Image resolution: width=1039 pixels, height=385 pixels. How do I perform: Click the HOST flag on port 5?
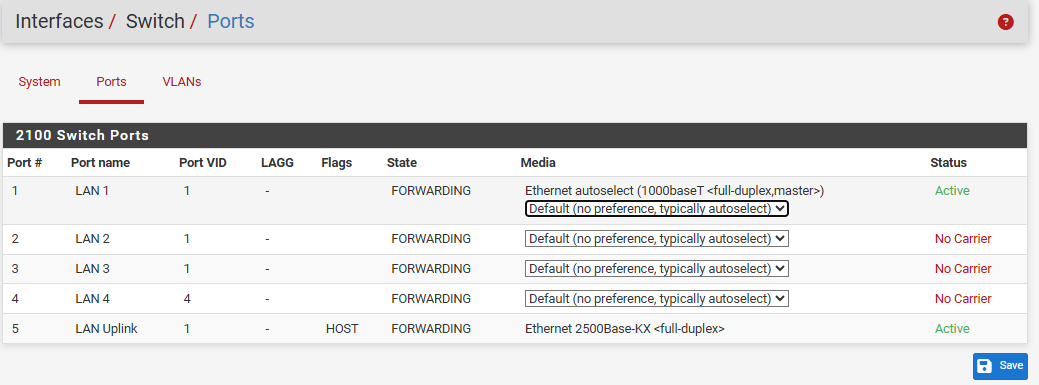click(342, 329)
